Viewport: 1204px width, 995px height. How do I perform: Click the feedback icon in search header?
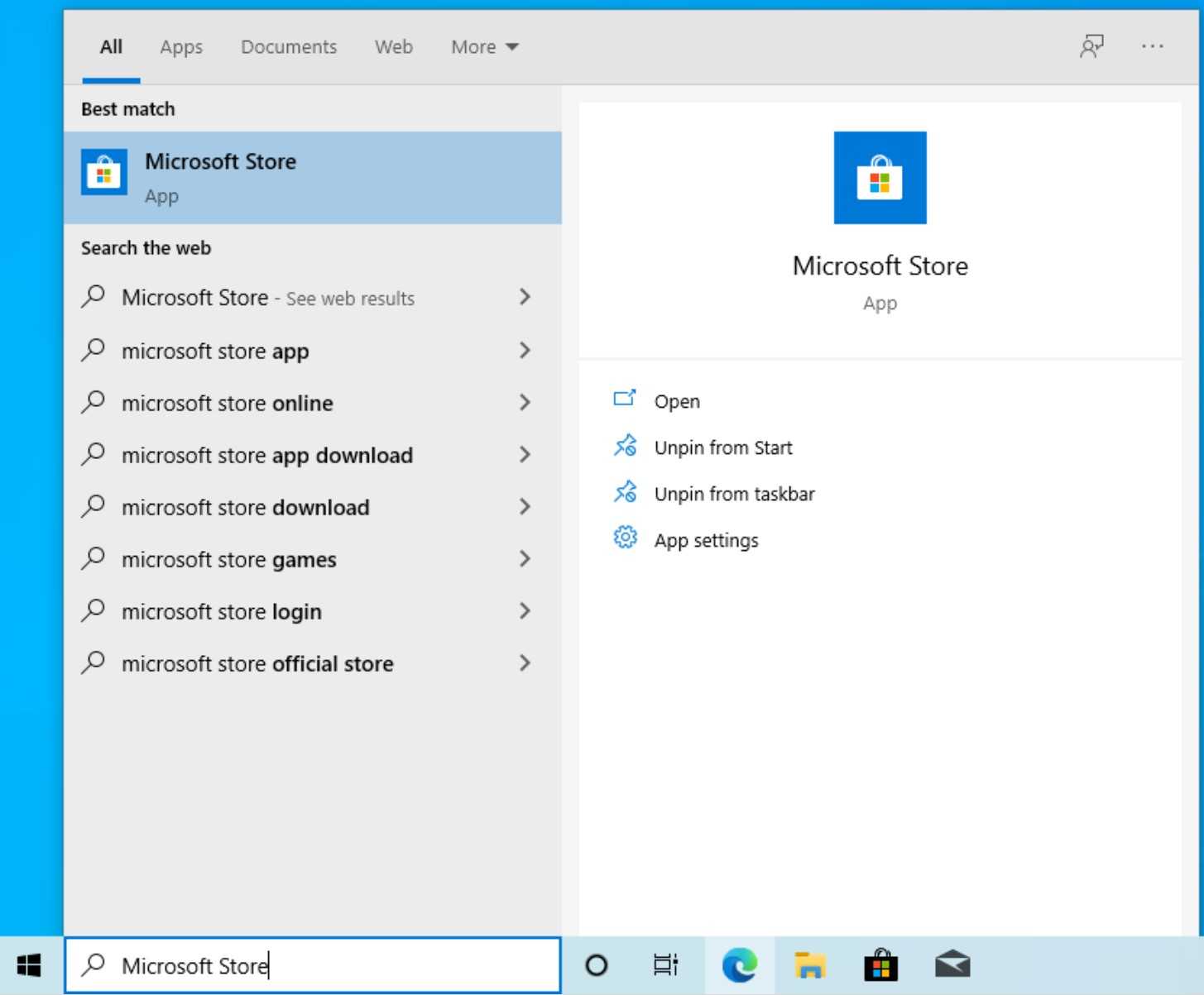point(1091,46)
